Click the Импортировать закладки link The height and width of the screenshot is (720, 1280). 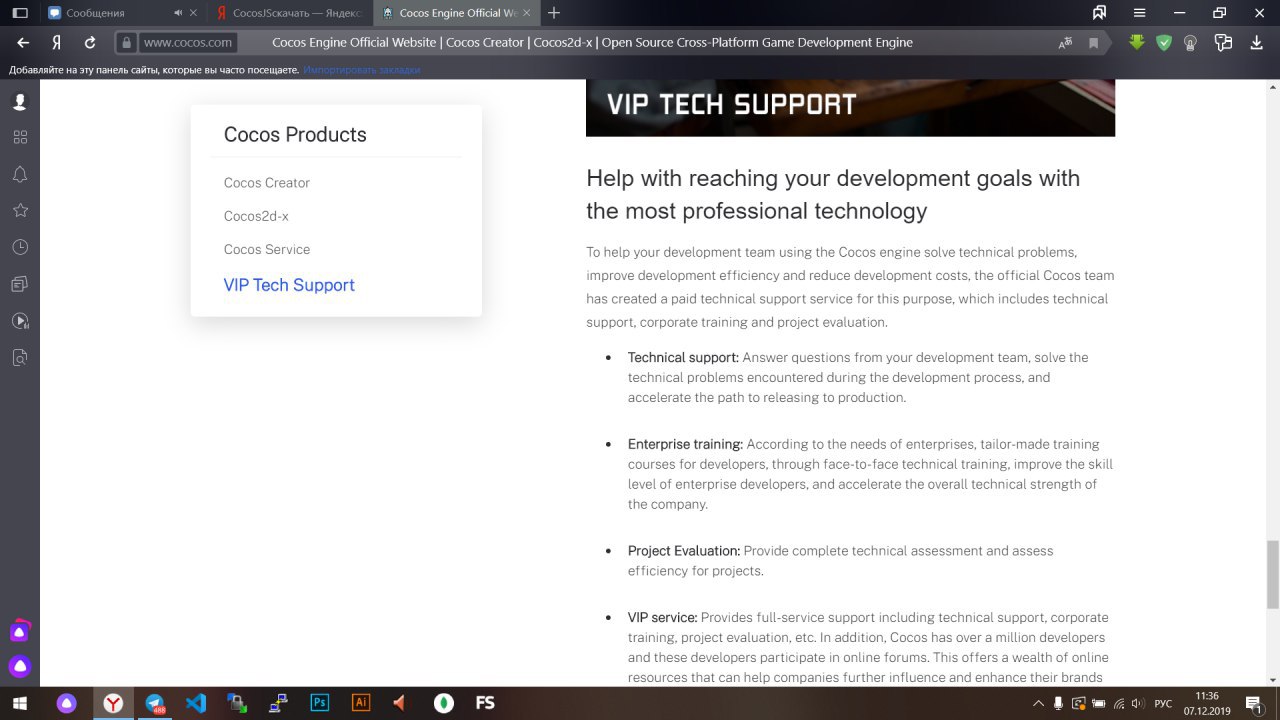(x=361, y=70)
